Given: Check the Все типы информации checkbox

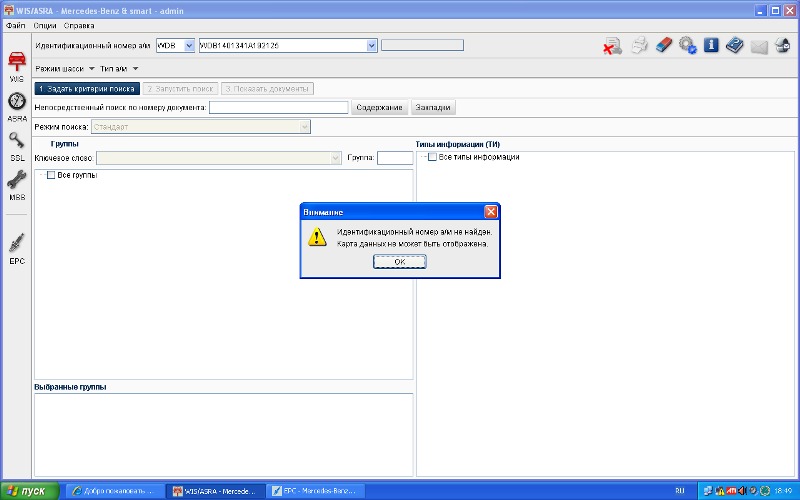Looking at the screenshot, I should click(x=432, y=157).
